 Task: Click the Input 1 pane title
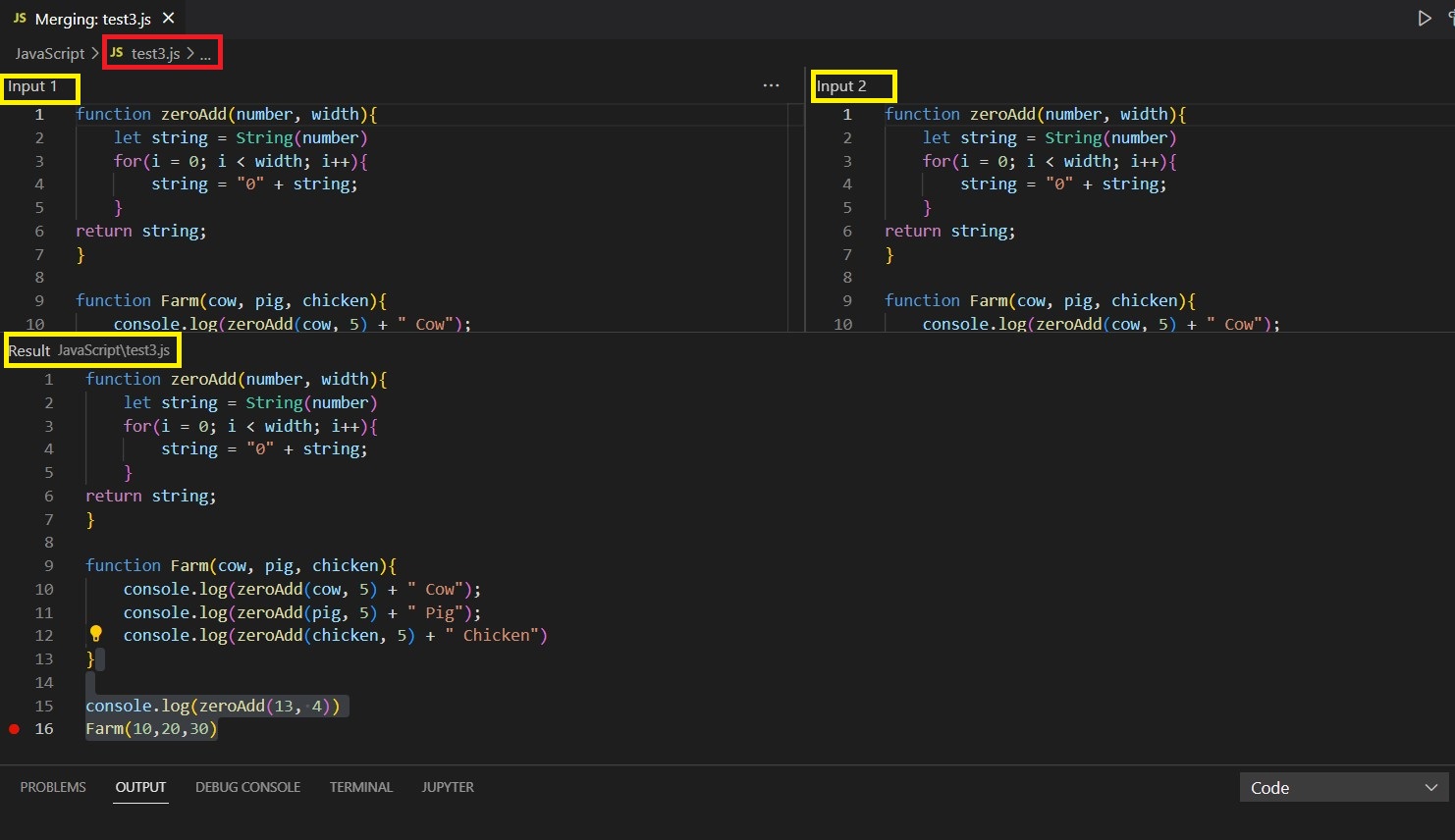point(32,86)
